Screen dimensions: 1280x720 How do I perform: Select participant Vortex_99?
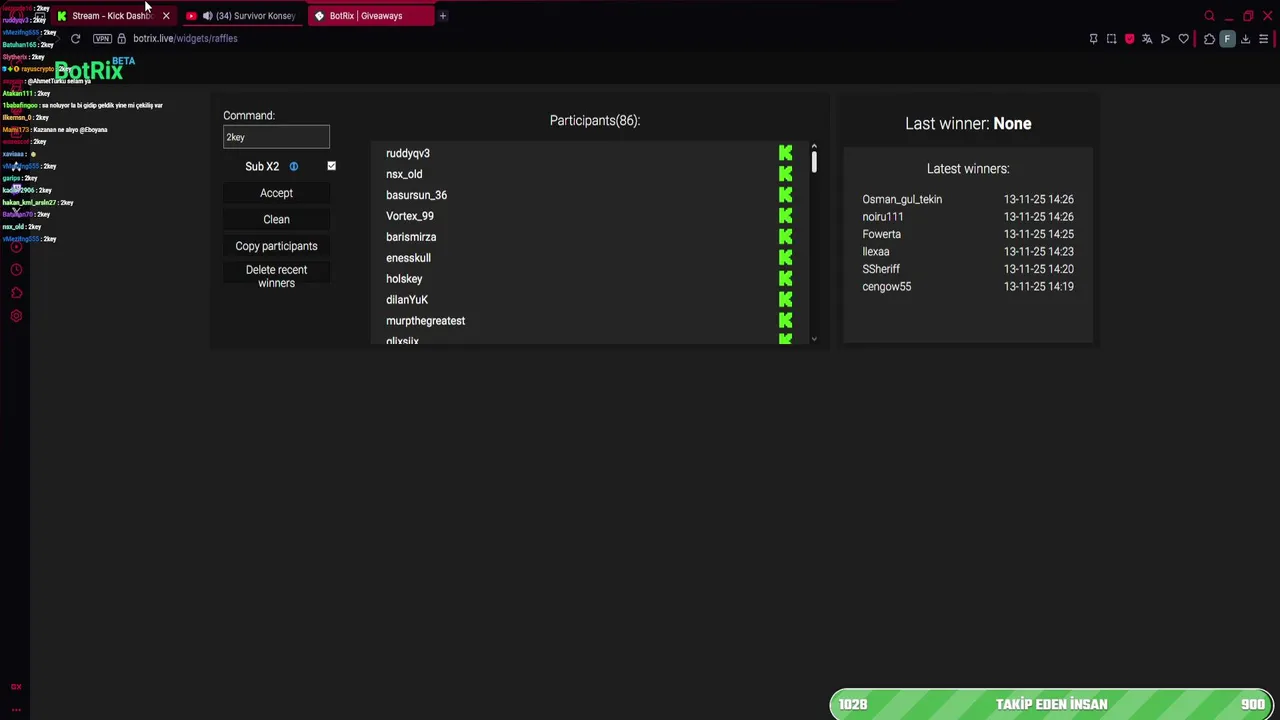(x=410, y=216)
